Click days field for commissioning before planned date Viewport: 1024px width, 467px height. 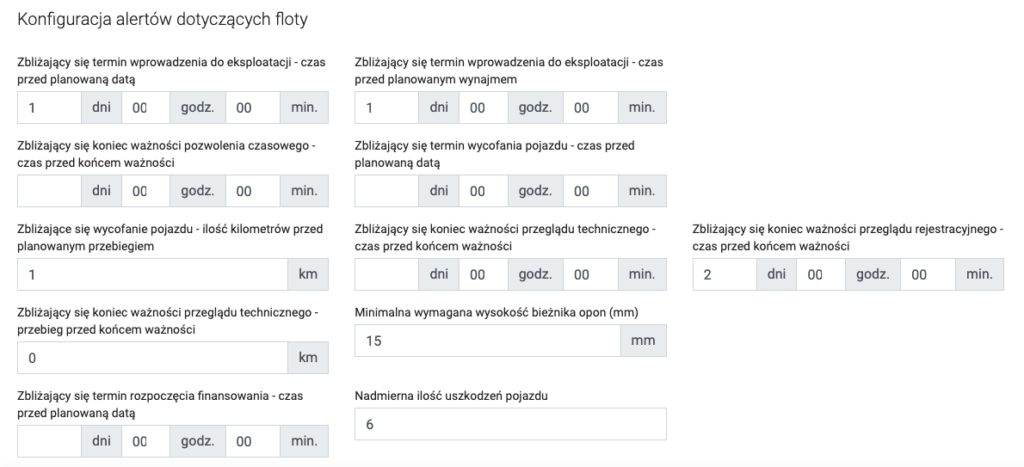[x=49, y=107]
